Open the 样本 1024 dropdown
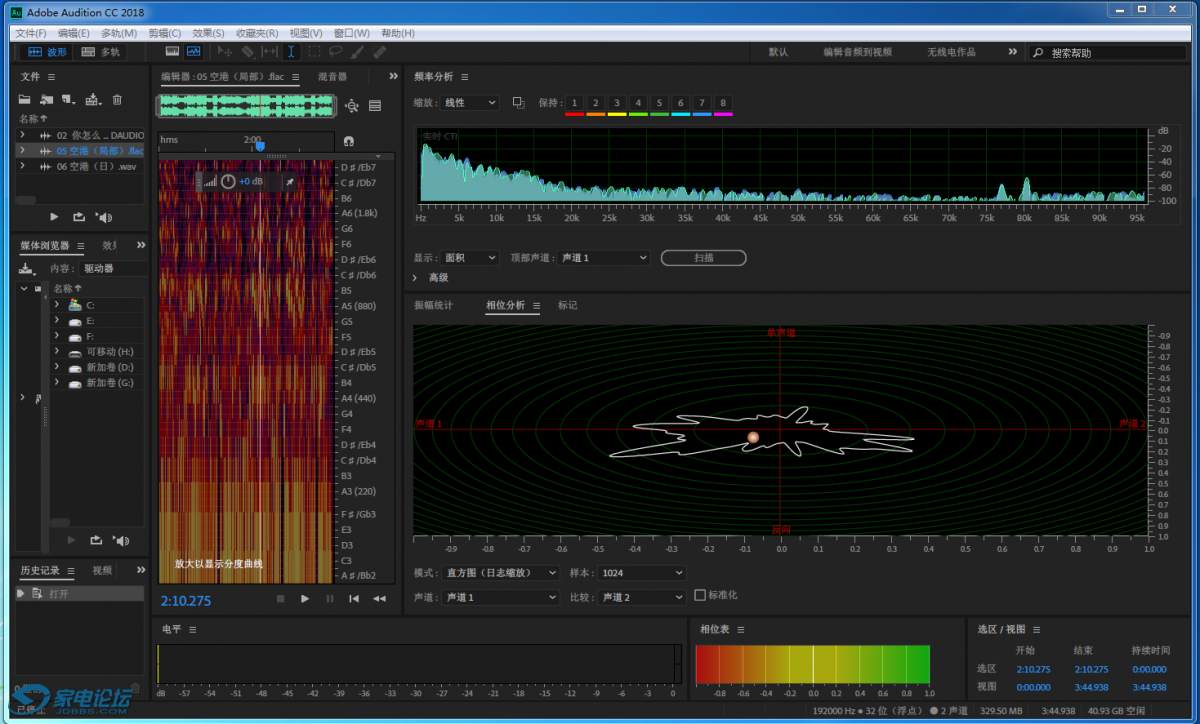The width and height of the screenshot is (1200, 724). click(x=641, y=572)
